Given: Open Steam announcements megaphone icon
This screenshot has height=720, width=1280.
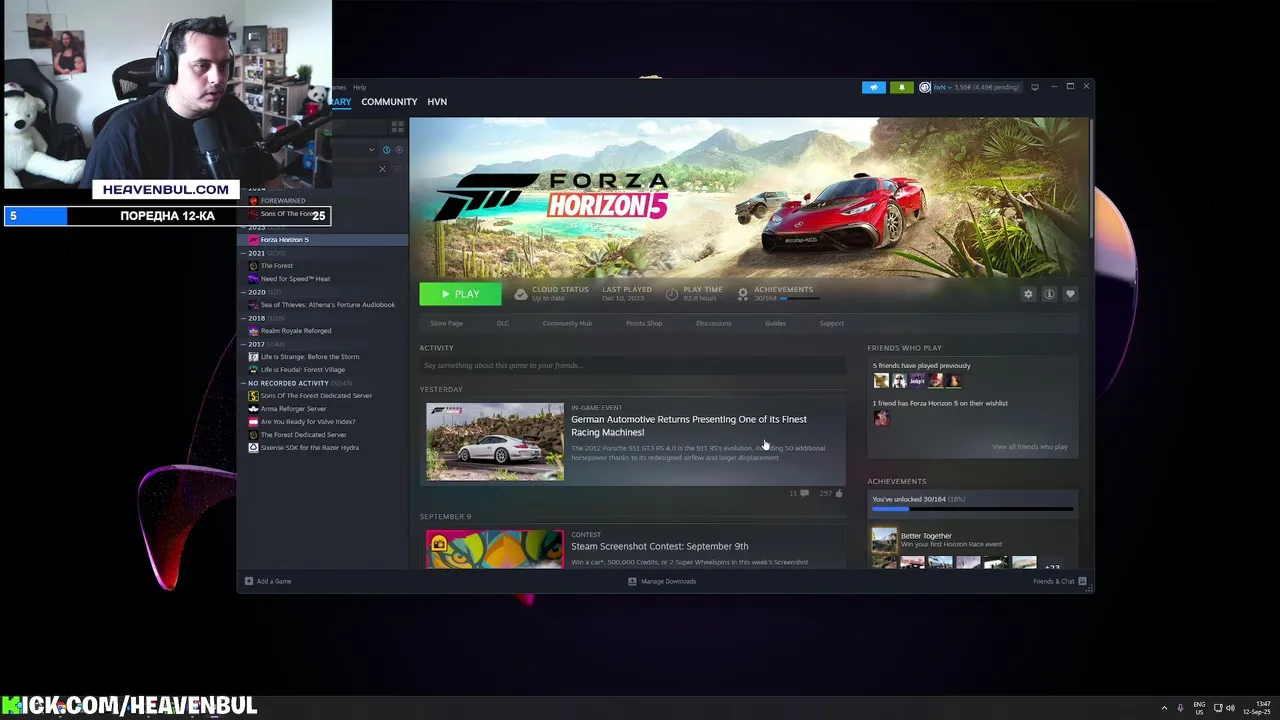Looking at the screenshot, I should tap(873, 87).
